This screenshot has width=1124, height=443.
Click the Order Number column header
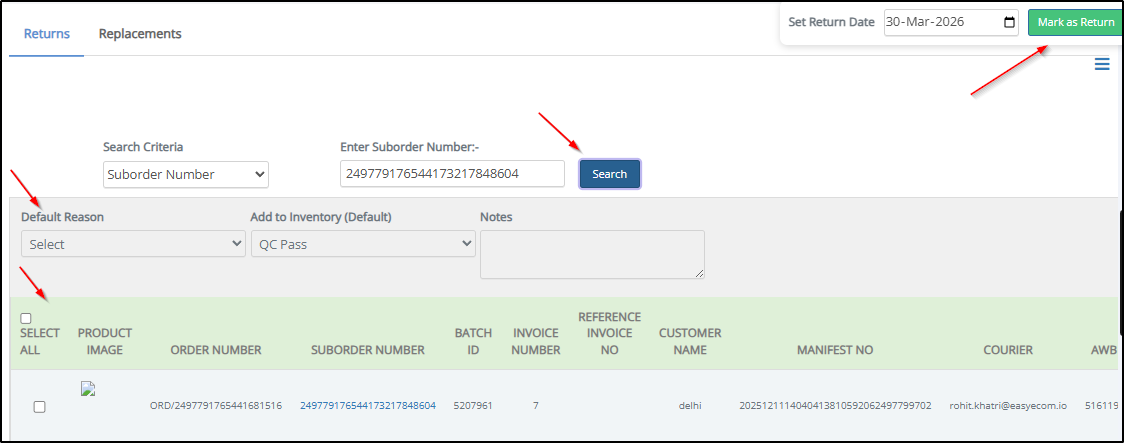click(216, 350)
